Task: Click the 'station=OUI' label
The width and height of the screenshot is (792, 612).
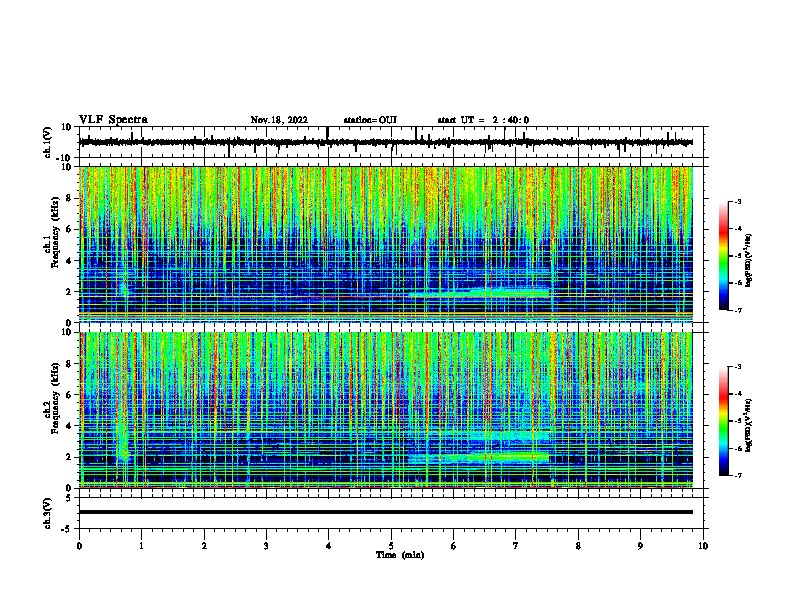Action: click(370, 120)
